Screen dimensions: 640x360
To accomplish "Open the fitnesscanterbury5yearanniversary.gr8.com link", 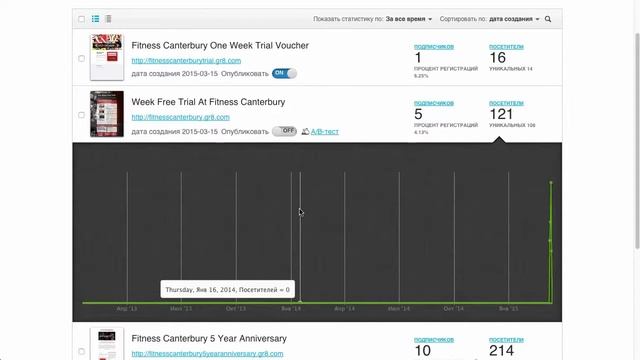I will [207, 353].
